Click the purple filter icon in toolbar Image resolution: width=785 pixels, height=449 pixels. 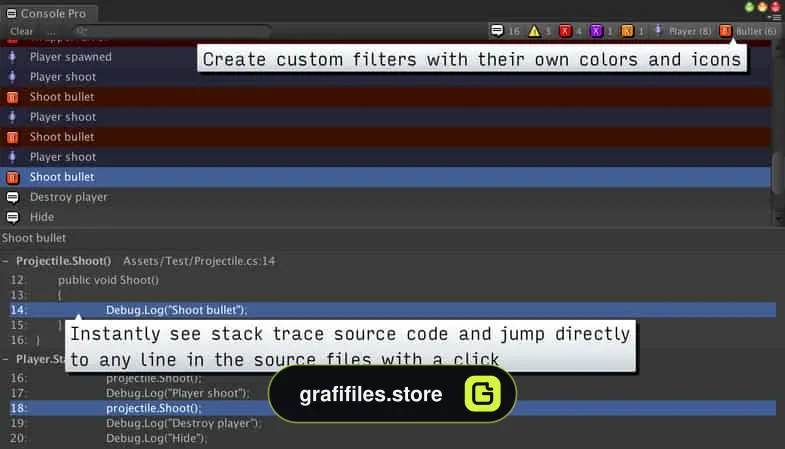[596, 31]
